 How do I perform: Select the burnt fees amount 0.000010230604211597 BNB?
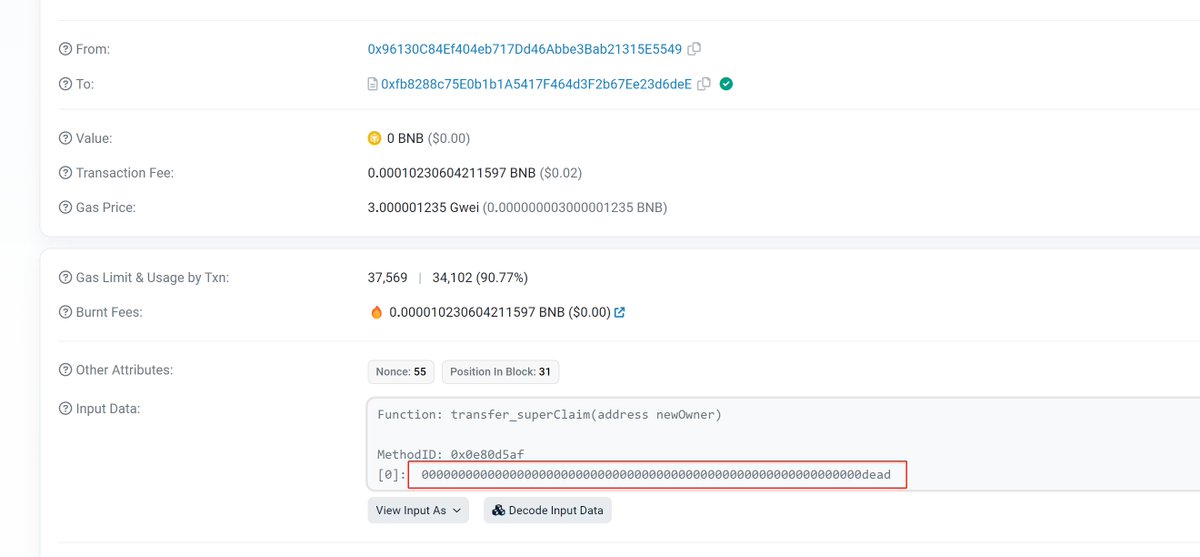[x=477, y=312]
